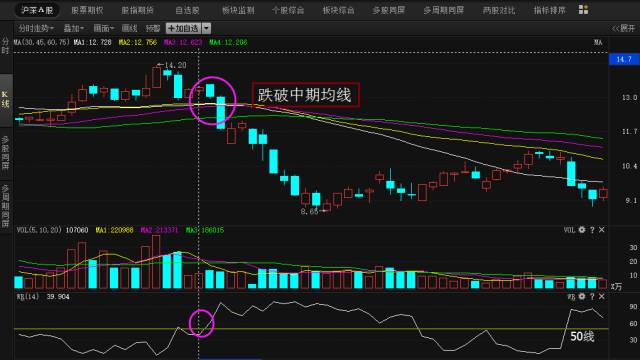Image resolution: width=640 pixels, height=360 pixels.
Task: Switch to K线 view in left sidebar
Action: (5, 100)
